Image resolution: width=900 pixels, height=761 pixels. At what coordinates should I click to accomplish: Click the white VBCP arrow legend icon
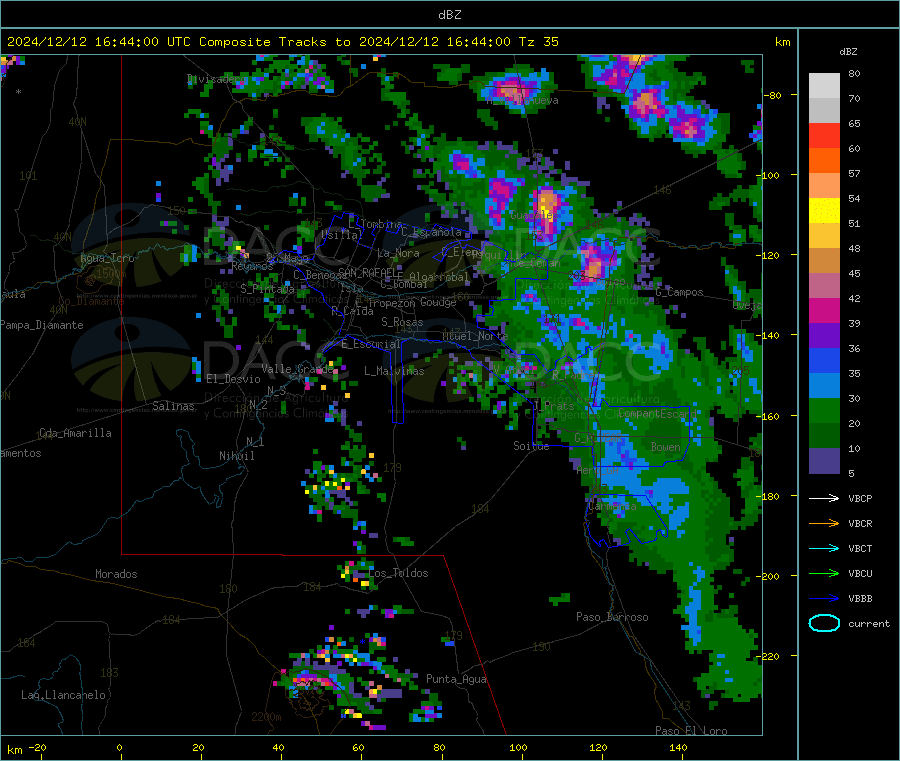[x=824, y=498]
